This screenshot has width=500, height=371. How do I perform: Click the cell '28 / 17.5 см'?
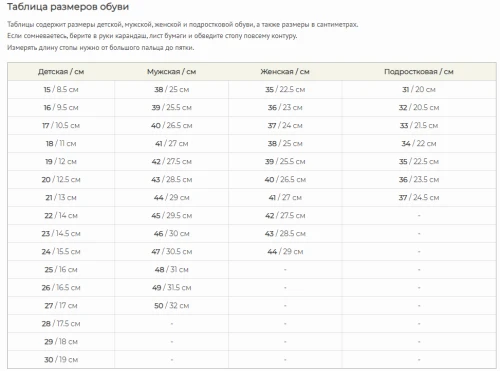point(61,324)
